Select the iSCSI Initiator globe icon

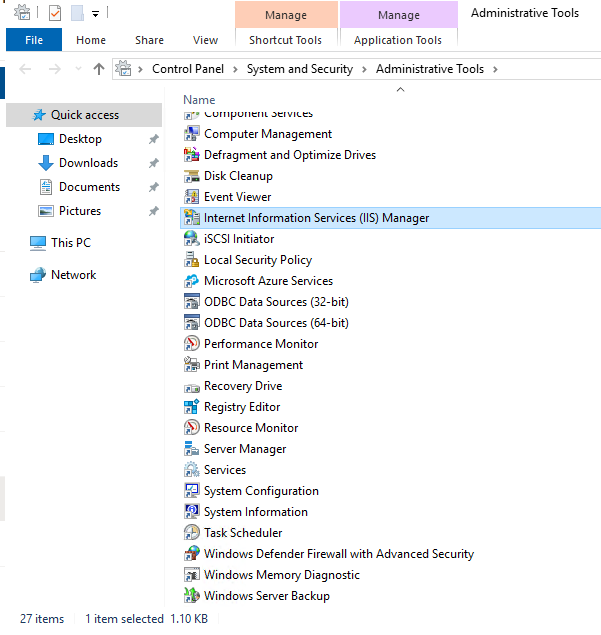pos(192,239)
